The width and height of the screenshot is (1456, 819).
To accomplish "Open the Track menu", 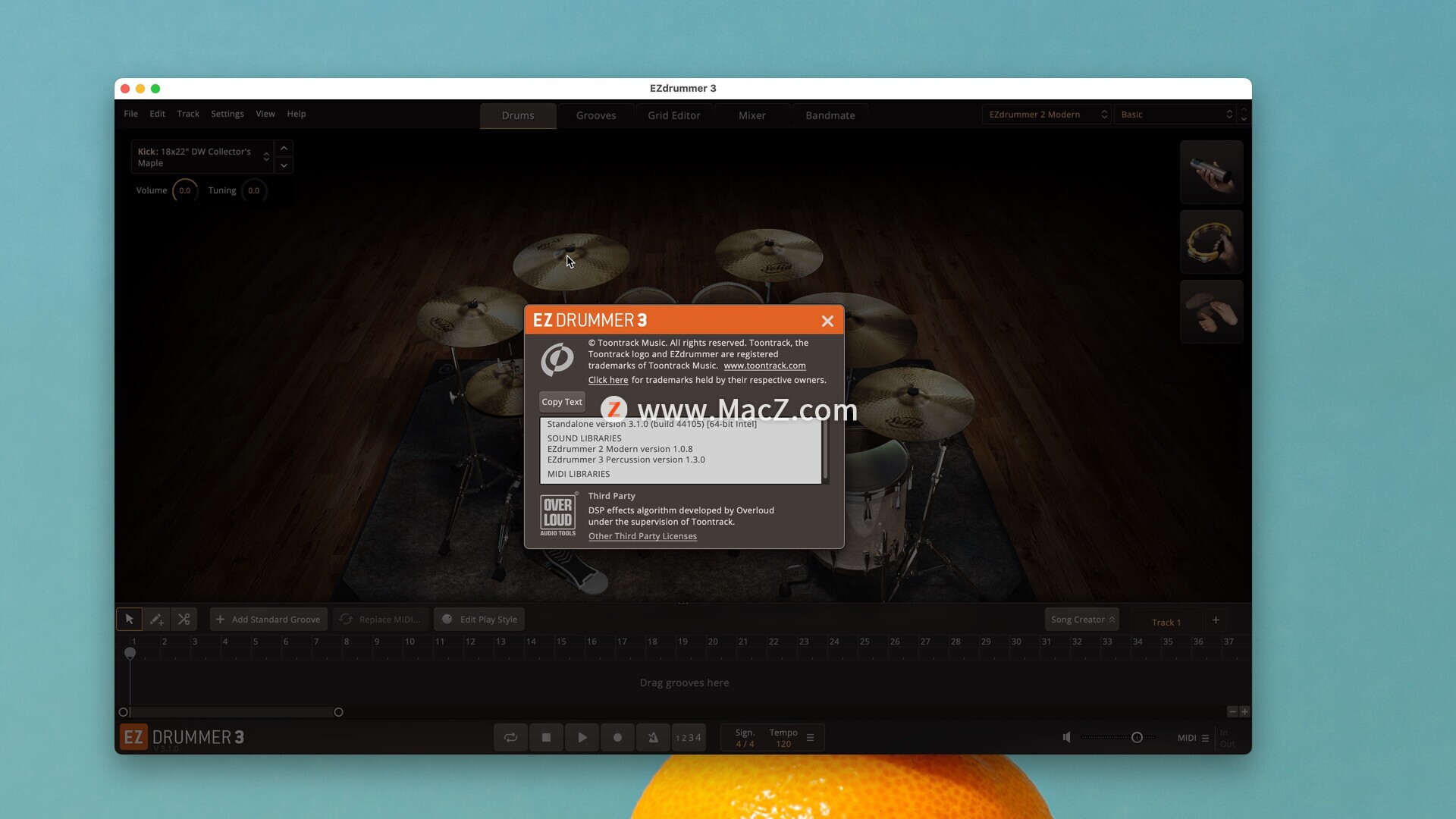I will pyautogui.click(x=188, y=114).
